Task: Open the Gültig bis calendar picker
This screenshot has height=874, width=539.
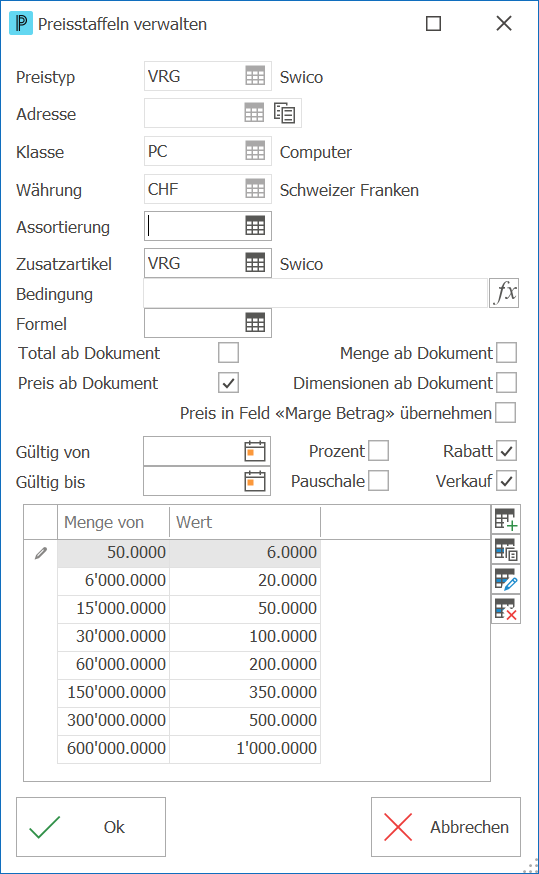Action: tap(255, 481)
